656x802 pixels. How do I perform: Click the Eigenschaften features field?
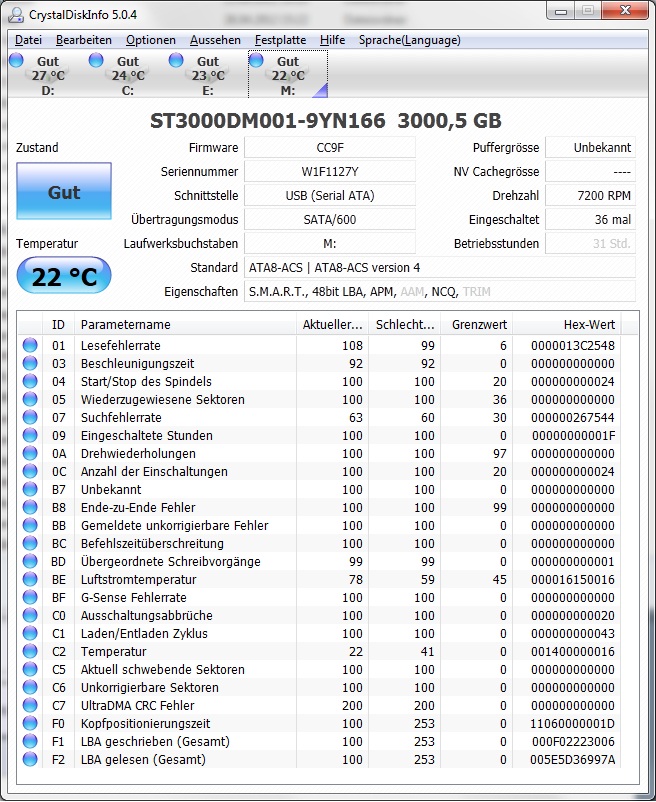pyautogui.click(x=440, y=292)
